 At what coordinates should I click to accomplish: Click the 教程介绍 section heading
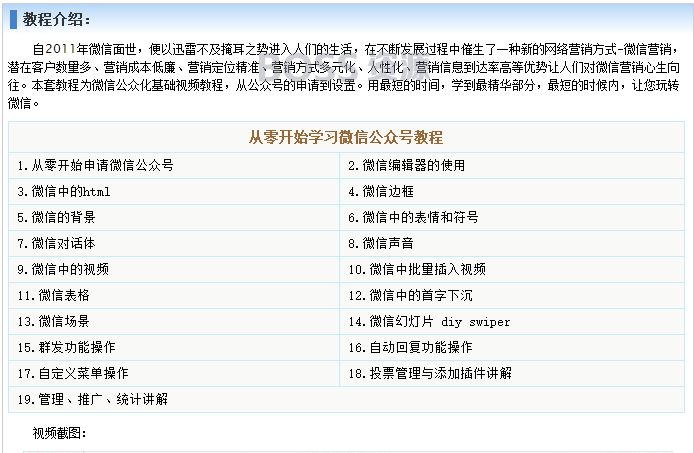(56, 19)
